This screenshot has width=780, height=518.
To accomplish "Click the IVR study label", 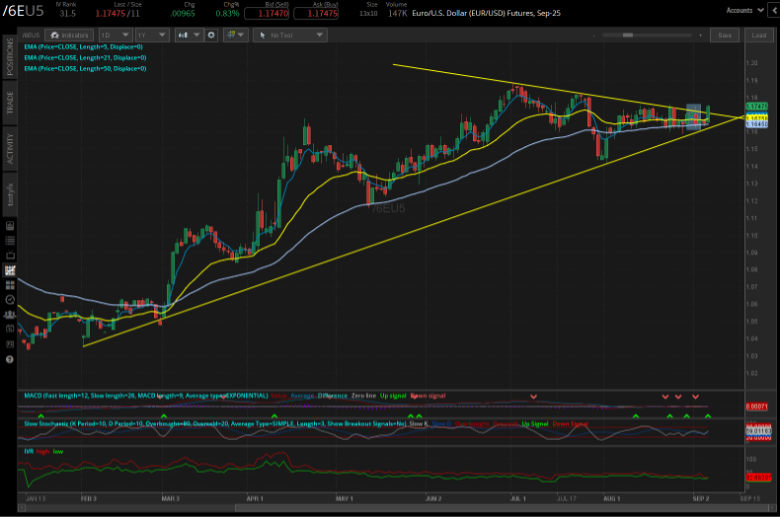I will [x=28, y=452].
